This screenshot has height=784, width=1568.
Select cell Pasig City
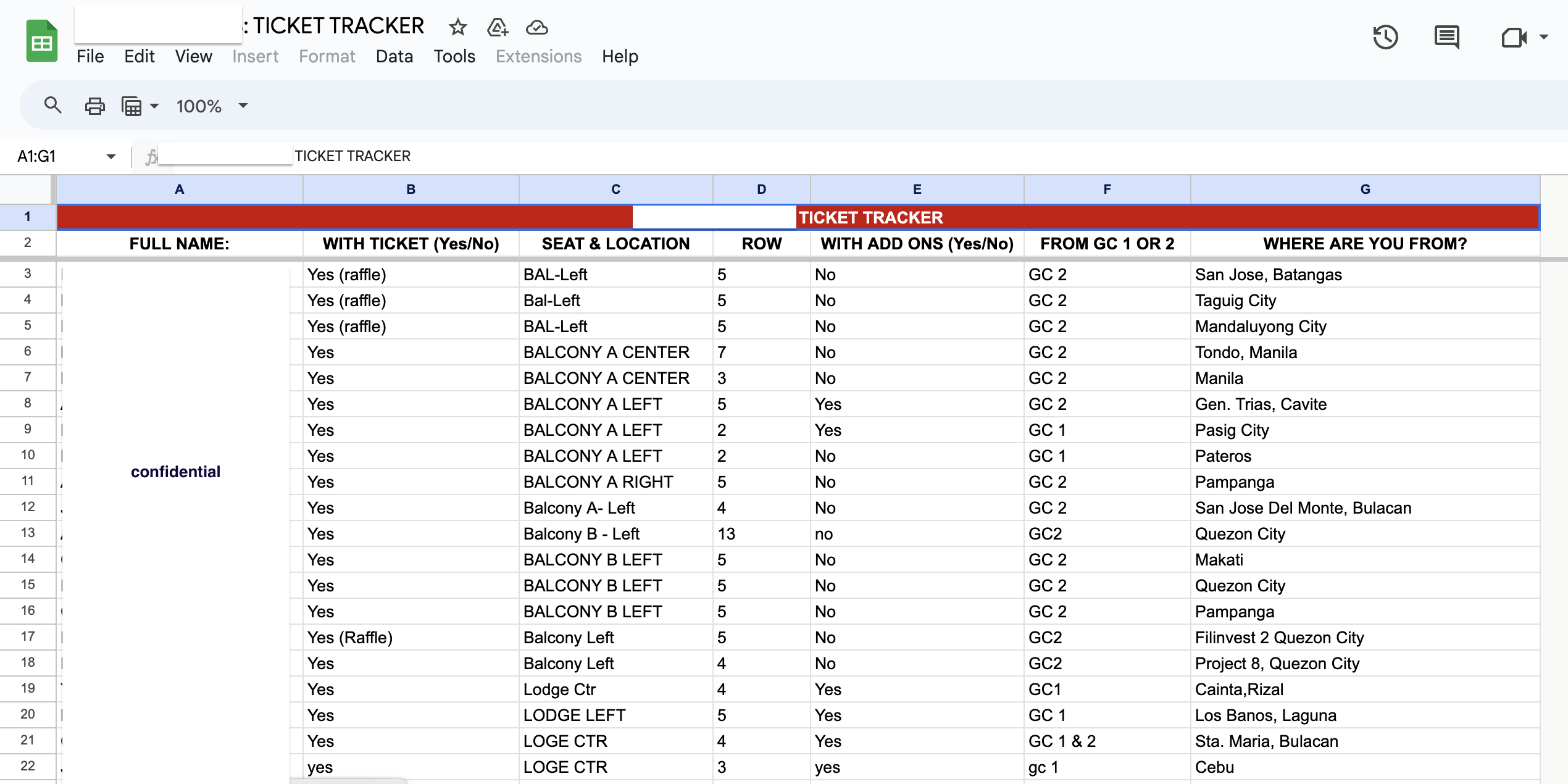point(1366,430)
